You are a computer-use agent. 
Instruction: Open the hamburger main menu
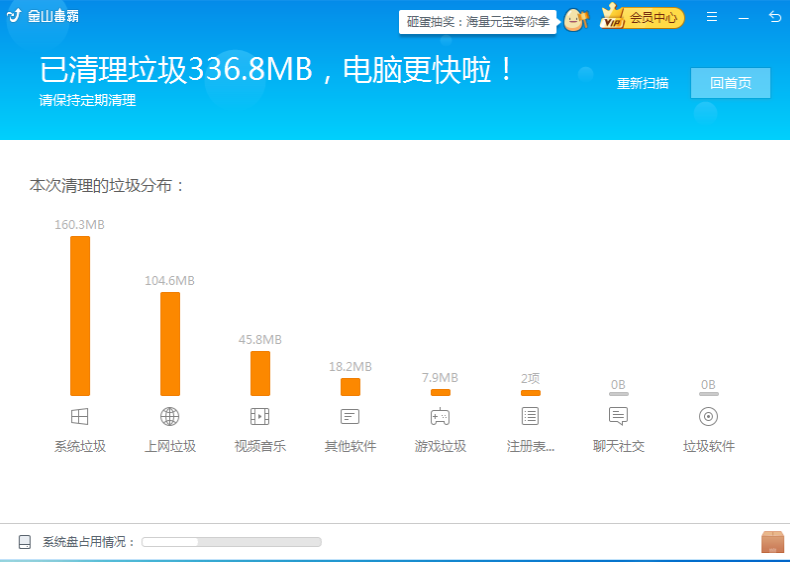coord(712,17)
